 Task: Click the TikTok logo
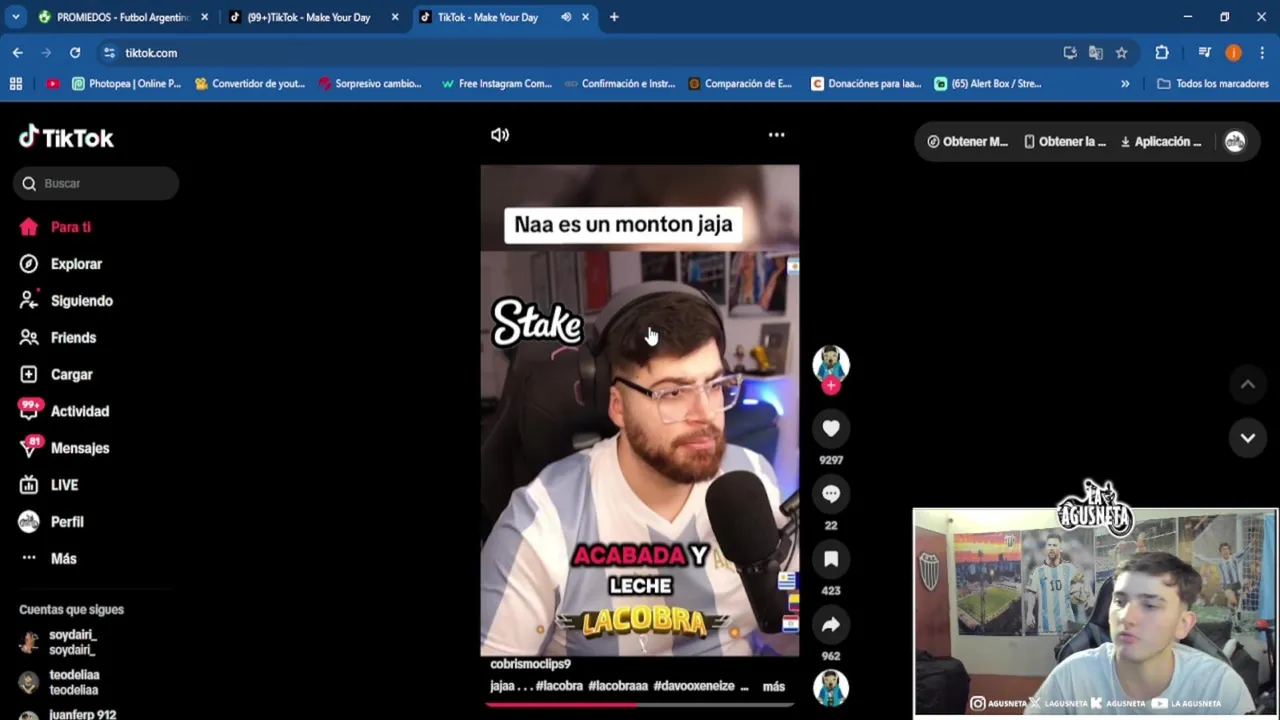pos(66,137)
